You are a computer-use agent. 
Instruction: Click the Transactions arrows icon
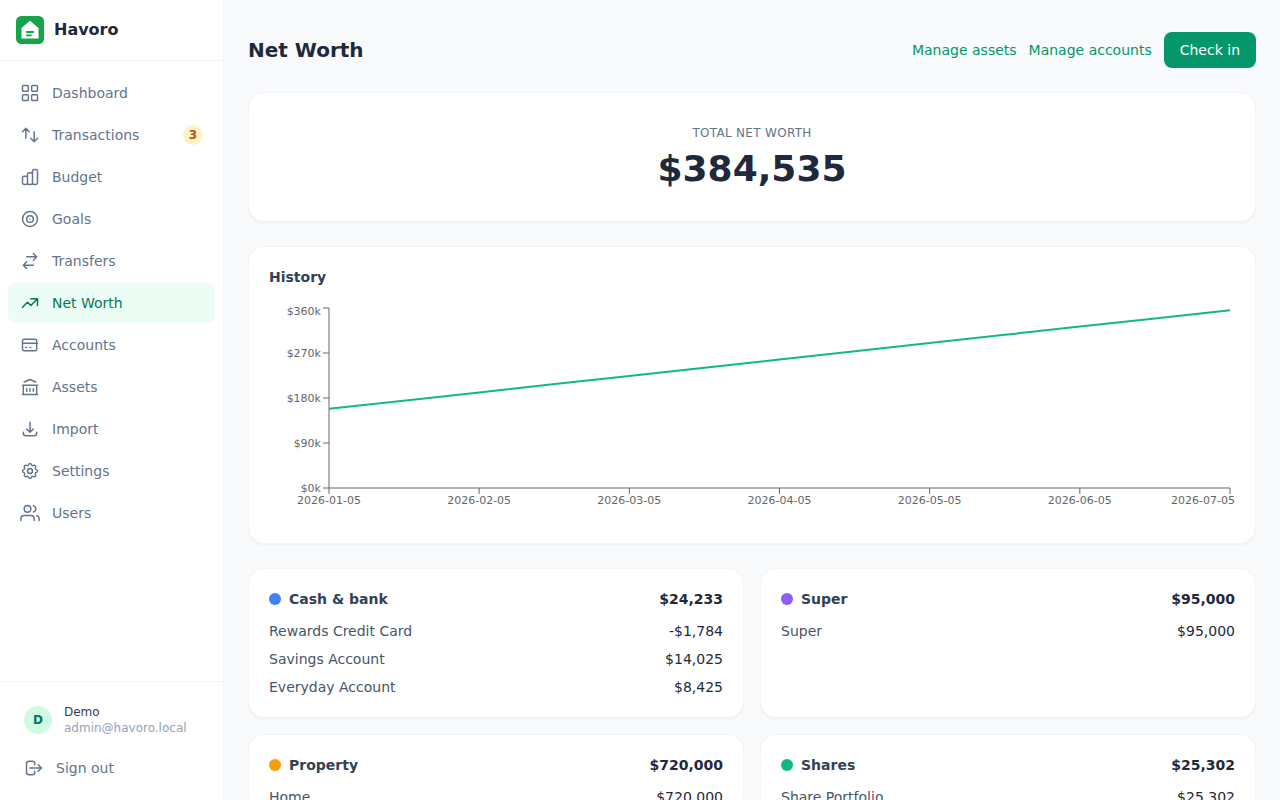click(30, 135)
